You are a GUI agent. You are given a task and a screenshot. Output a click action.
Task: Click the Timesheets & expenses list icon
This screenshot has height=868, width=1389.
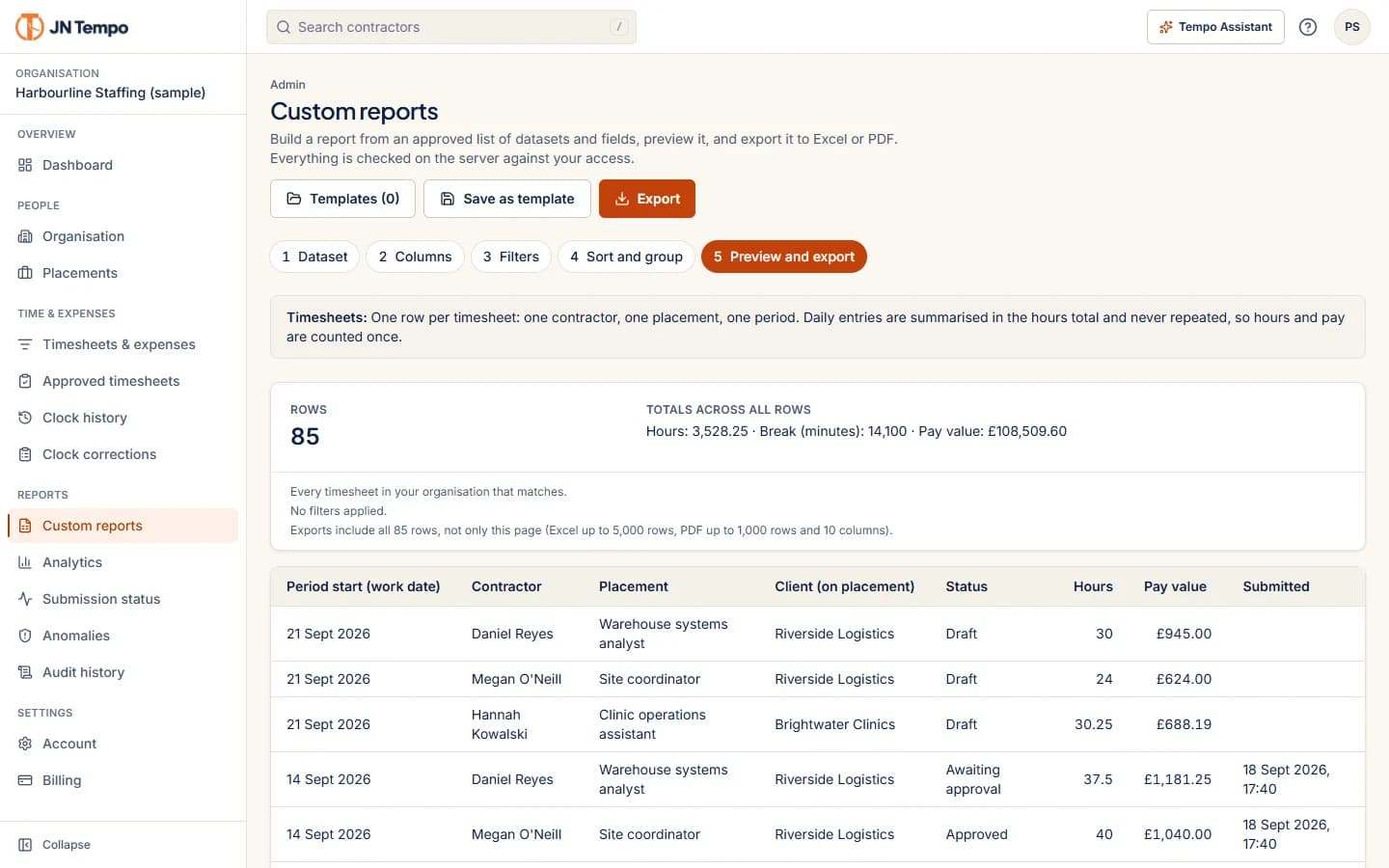[x=25, y=344]
